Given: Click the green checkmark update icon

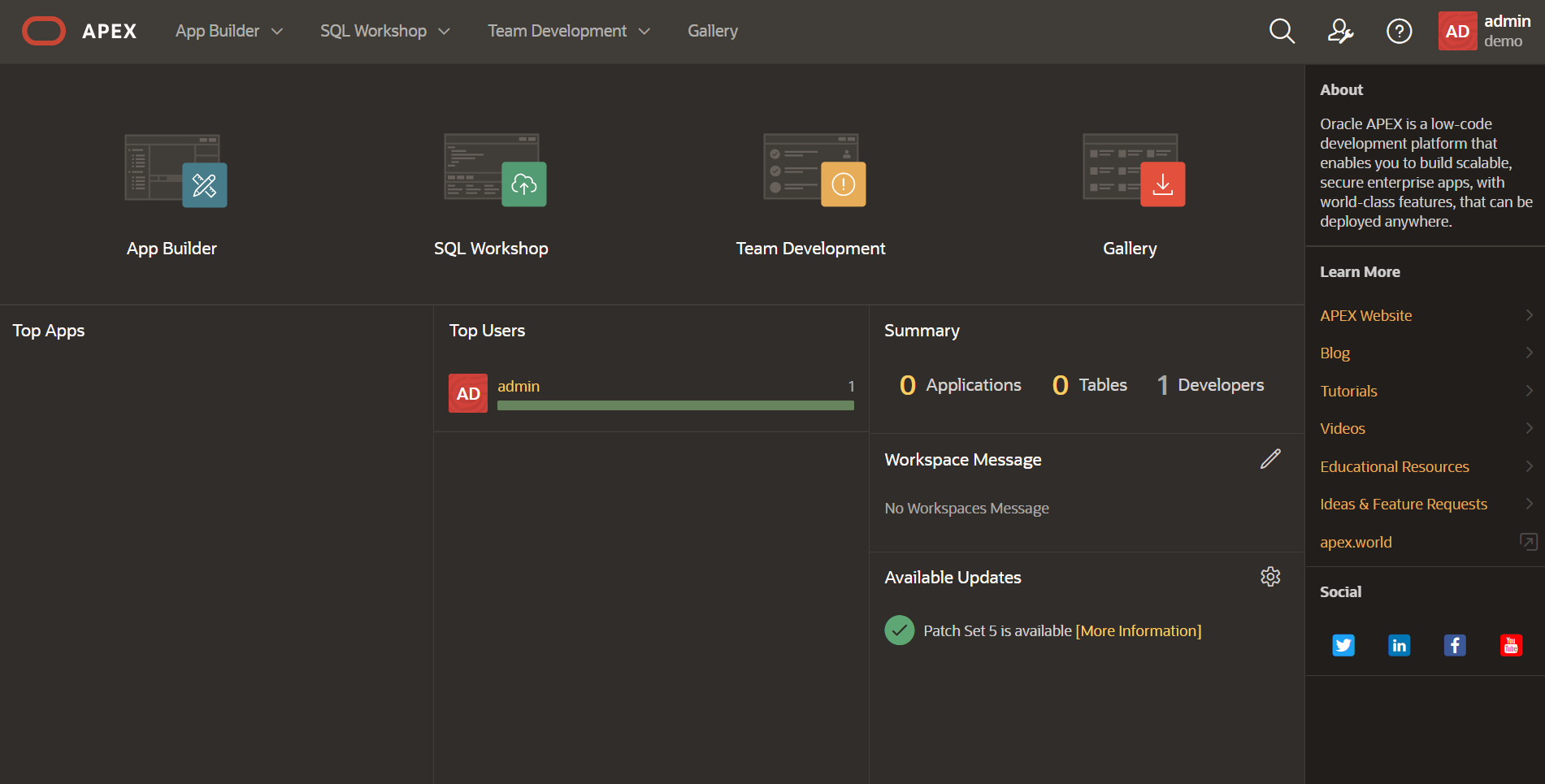Looking at the screenshot, I should (x=900, y=630).
